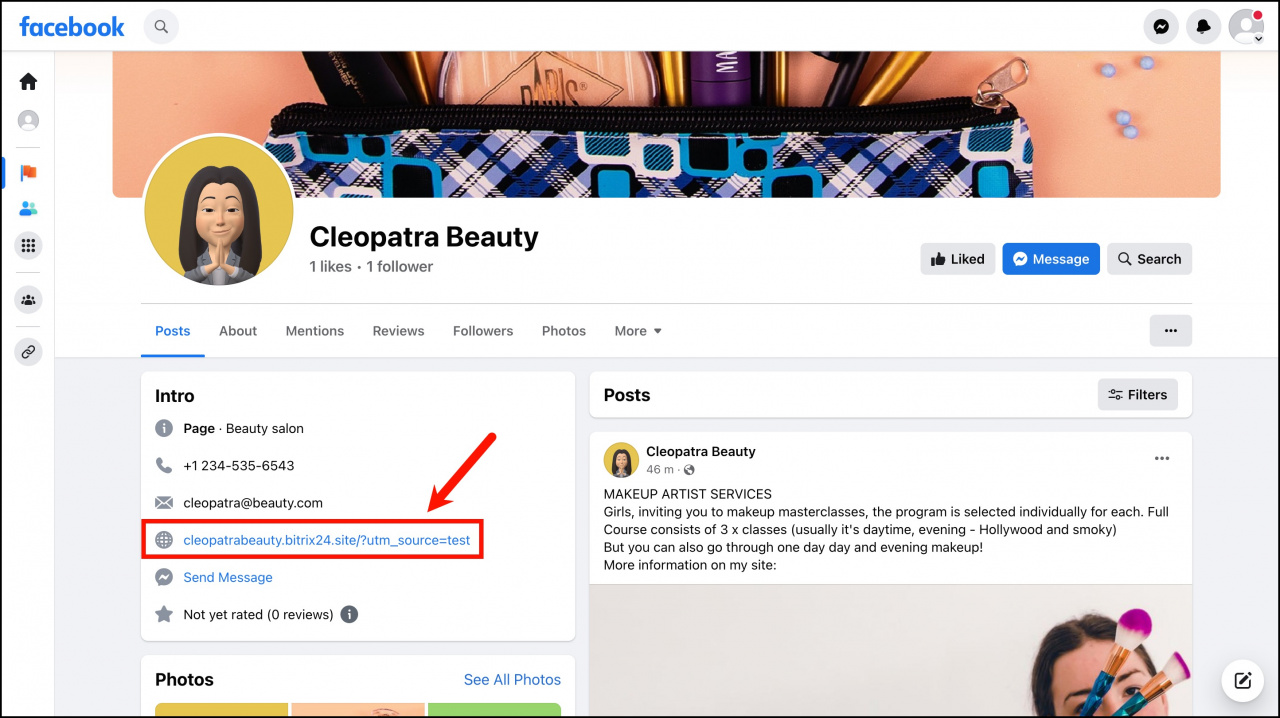Click the info icon next to Not yet rated
This screenshot has height=718, width=1280.
click(x=349, y=614)
